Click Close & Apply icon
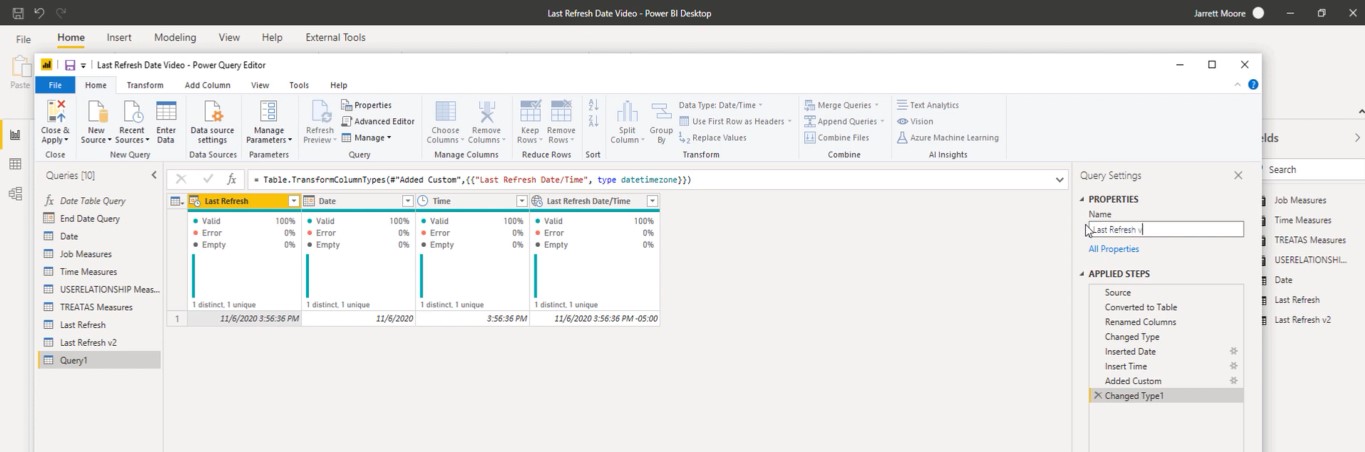The height and width of the screenshot is (452, 1365). 56,112
